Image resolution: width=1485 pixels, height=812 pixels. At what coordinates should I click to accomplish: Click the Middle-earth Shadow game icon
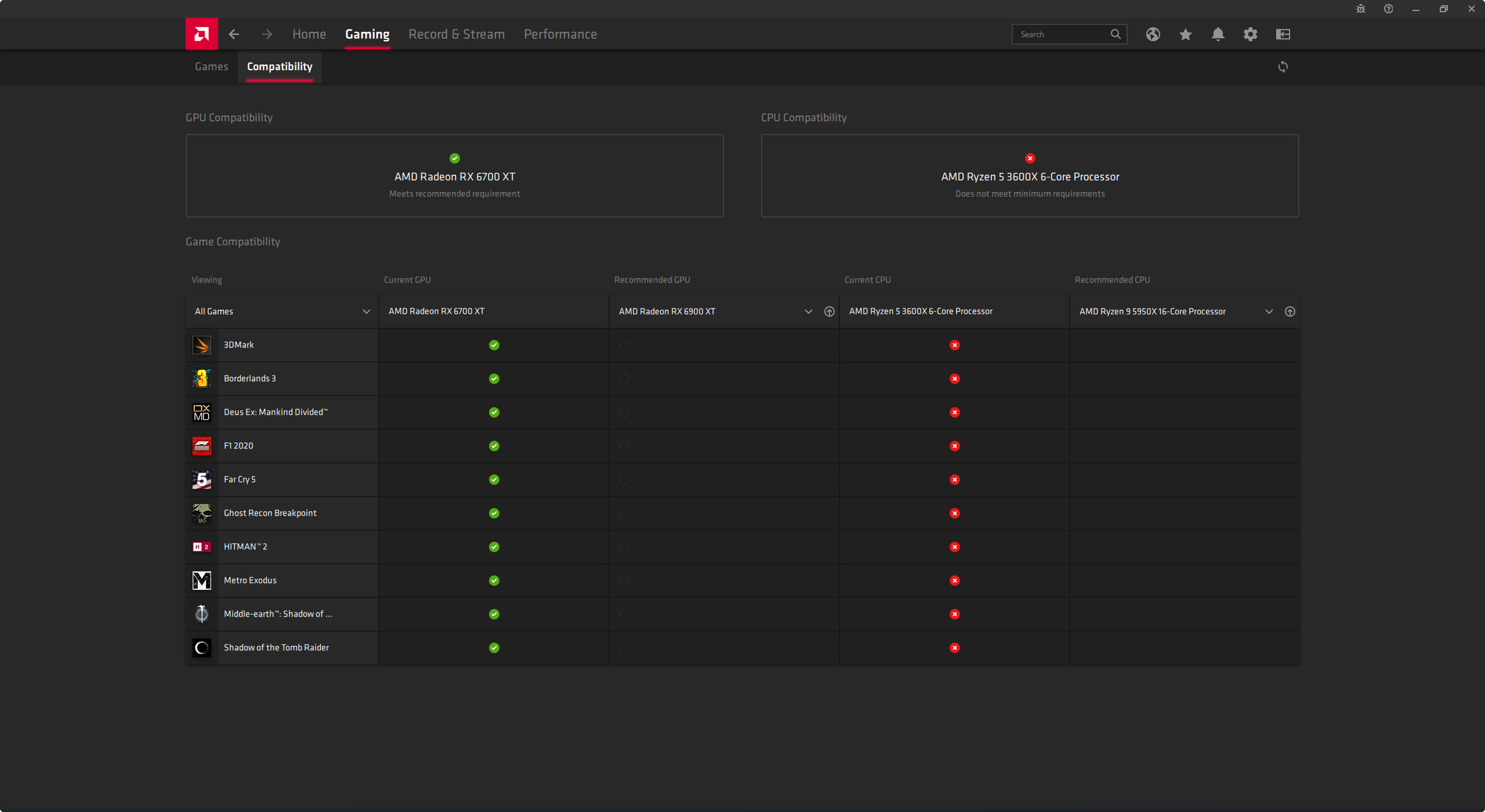coord(202,614)
